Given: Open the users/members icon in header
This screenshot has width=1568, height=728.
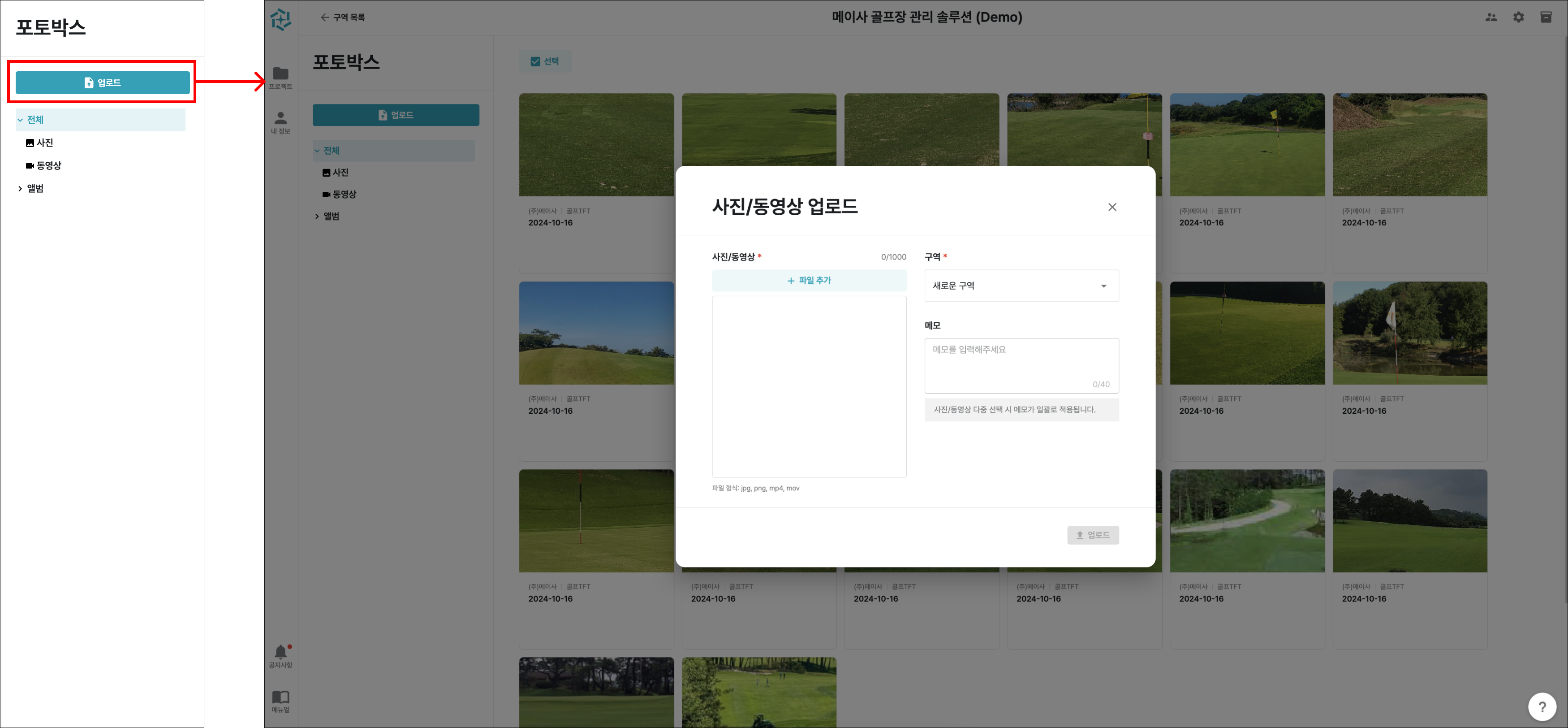Looking at the screenshot, I should click(1490, 17).
